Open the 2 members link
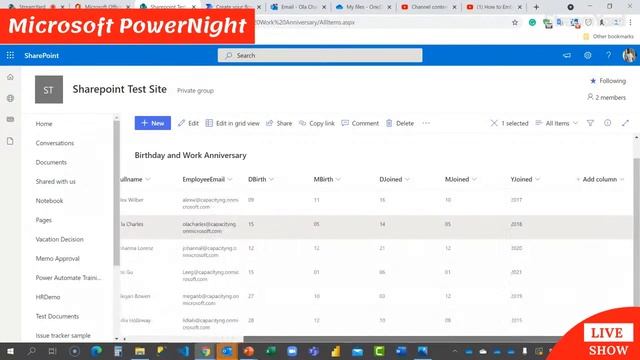Viewport: 640px width, 360px height. (607, 97)
